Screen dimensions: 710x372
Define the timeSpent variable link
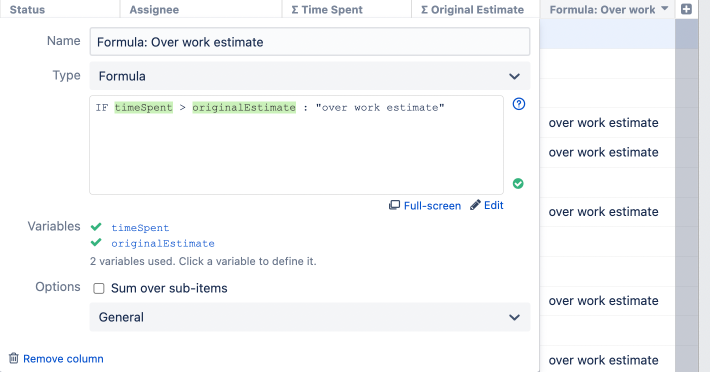pyautogui.click(x=140, y=228)
